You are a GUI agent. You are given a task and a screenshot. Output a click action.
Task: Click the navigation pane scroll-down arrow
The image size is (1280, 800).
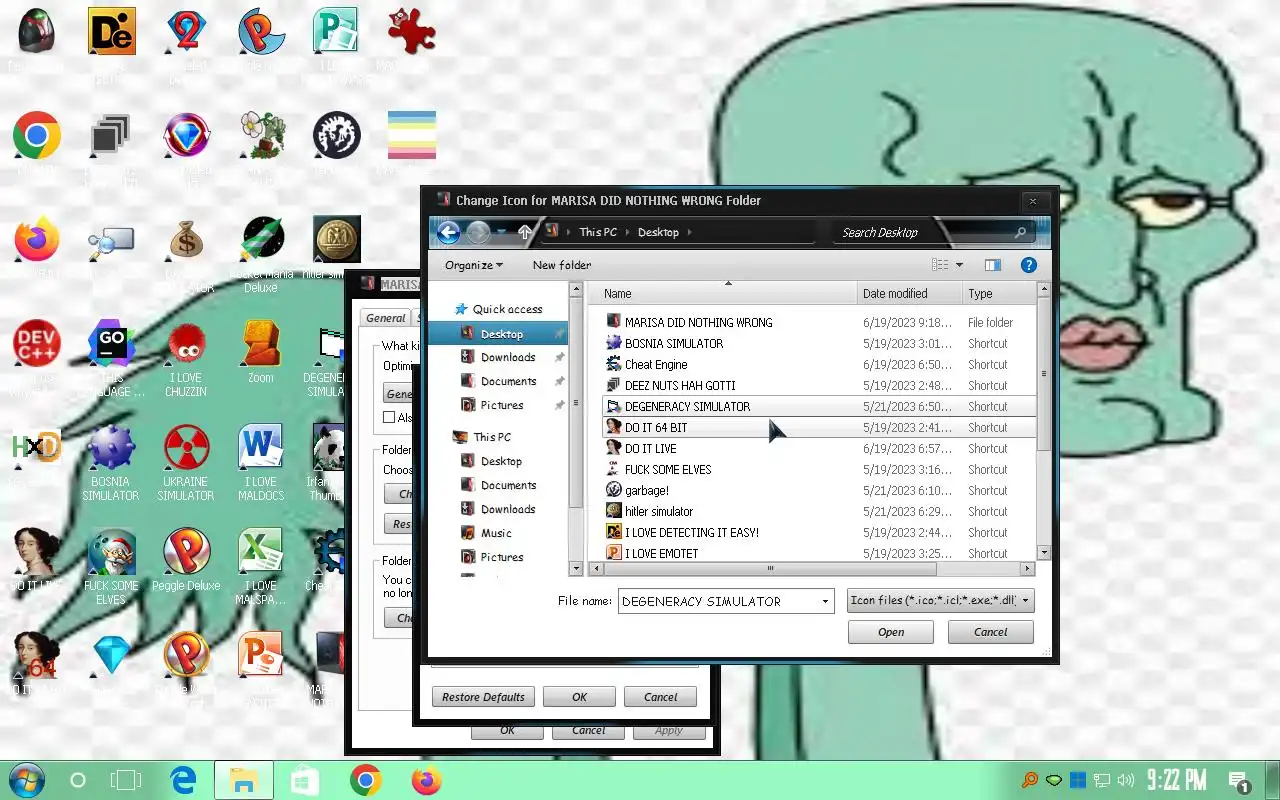click(575, 568)
